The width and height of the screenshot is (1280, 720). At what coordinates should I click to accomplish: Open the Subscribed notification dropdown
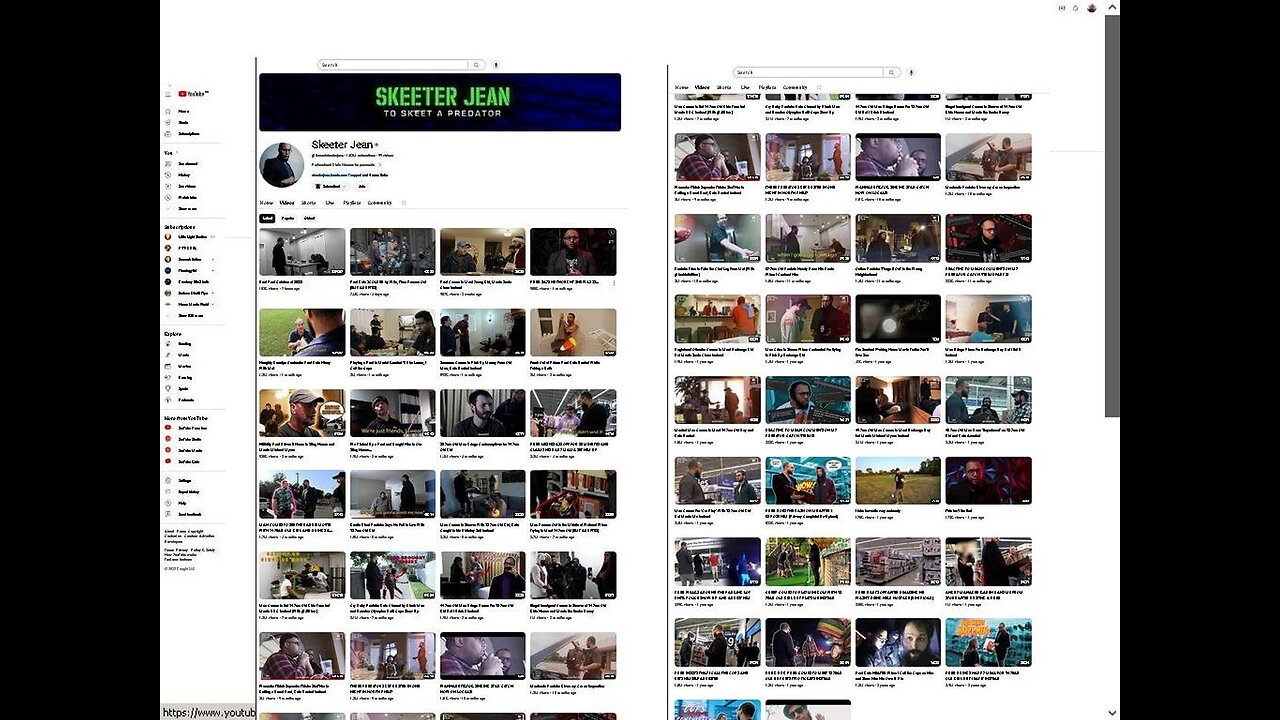tap(329, 186)
